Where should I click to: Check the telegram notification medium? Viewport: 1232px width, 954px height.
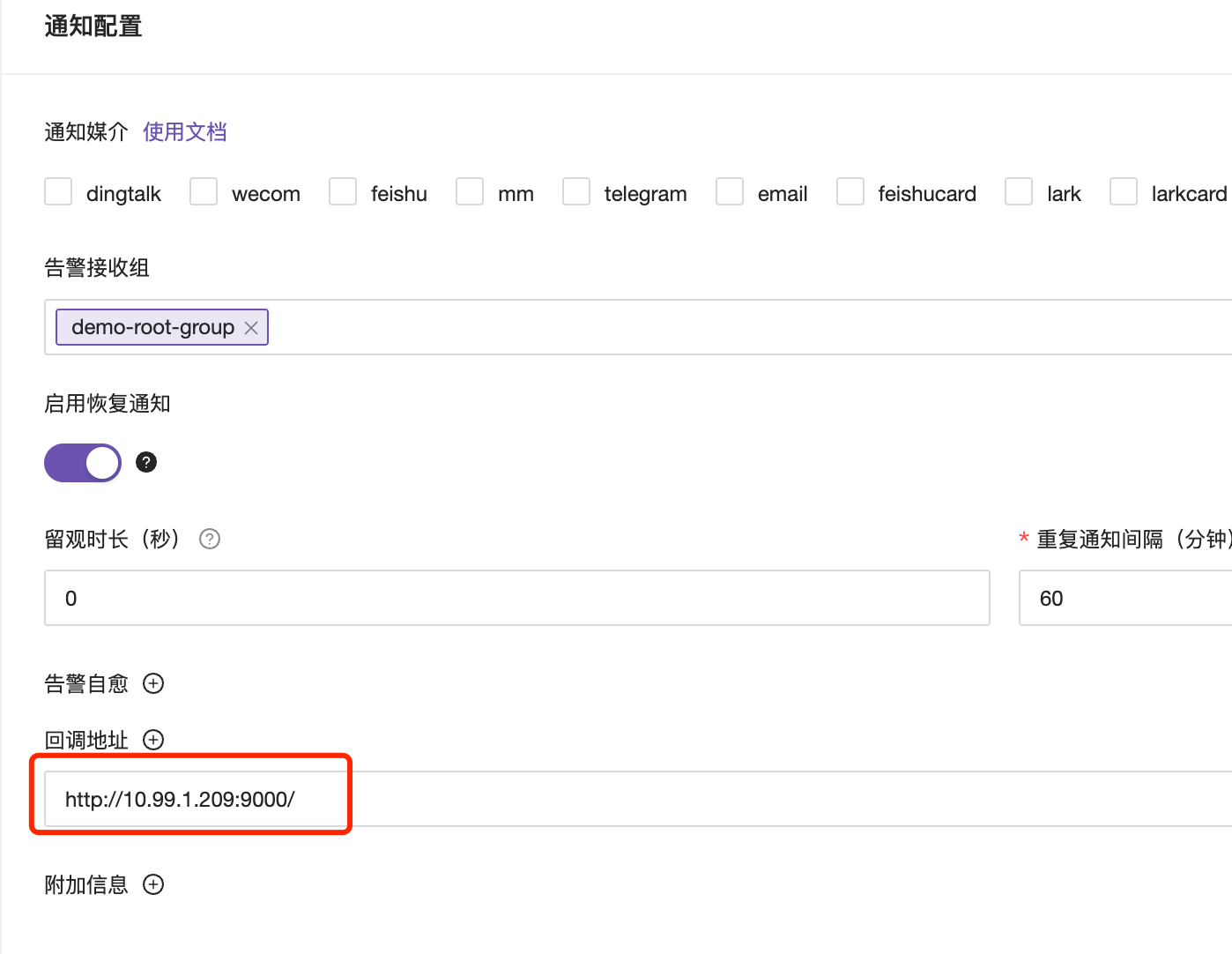coord(576,191)
